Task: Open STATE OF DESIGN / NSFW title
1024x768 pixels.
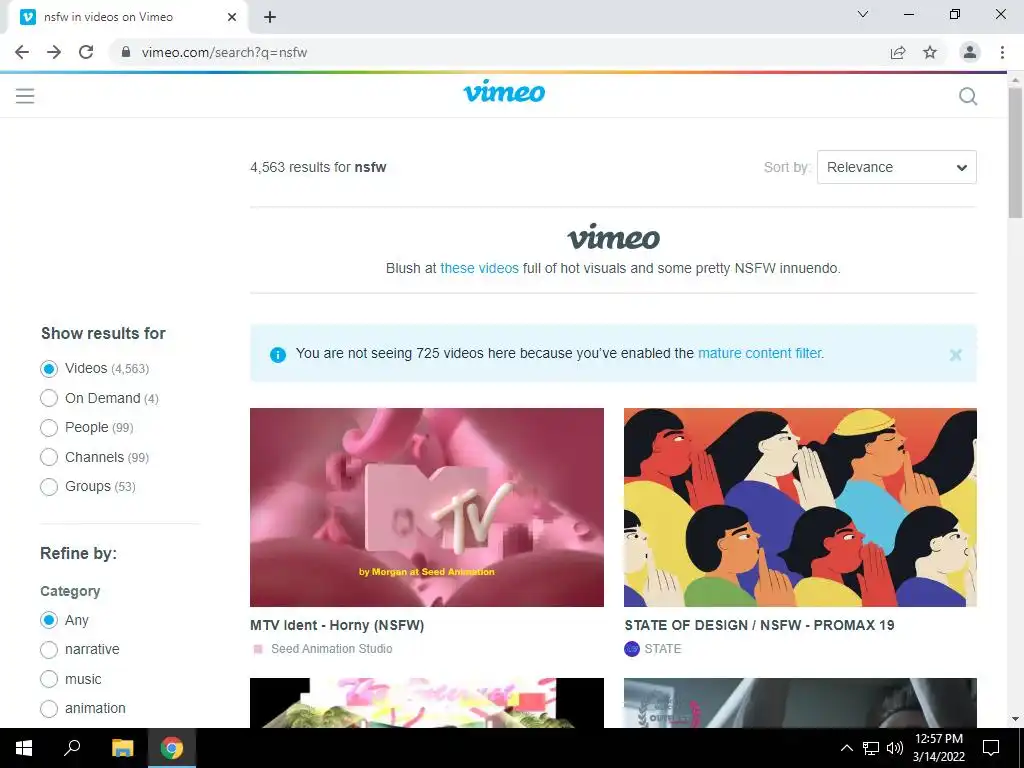Action: [760, 625]
